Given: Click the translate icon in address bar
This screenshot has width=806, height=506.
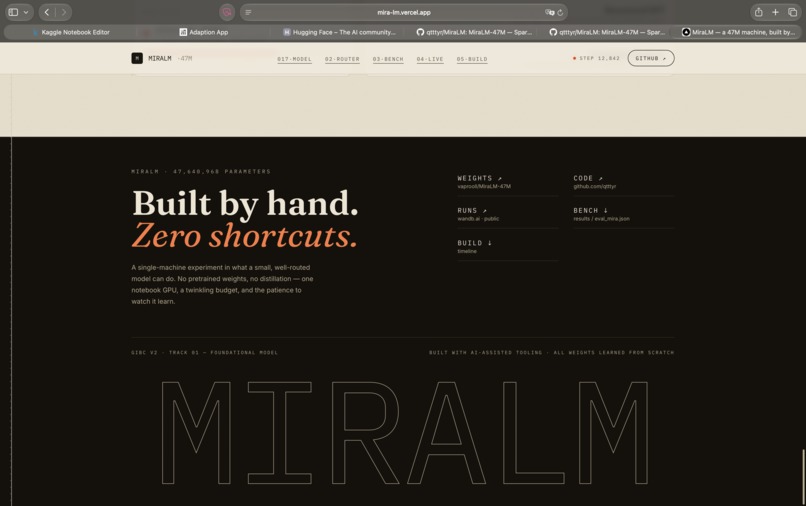Looking at the screenshot, I should [x=549, y=12].
